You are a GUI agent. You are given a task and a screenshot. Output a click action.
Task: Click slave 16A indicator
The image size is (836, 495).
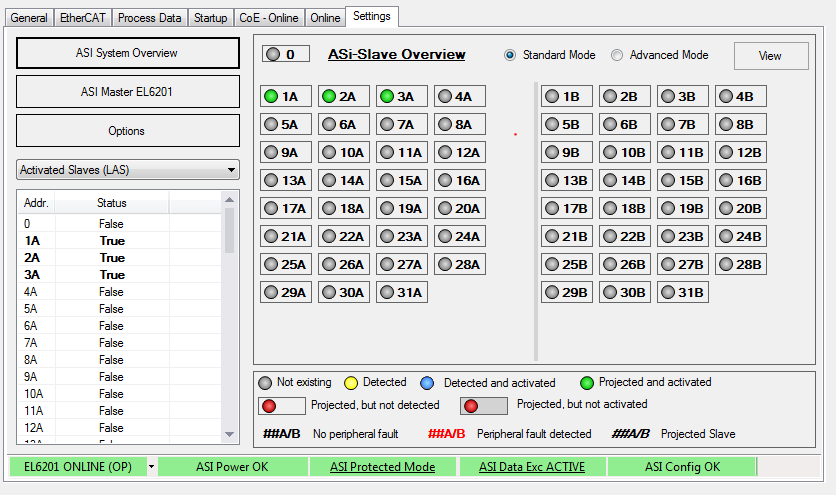458,181
